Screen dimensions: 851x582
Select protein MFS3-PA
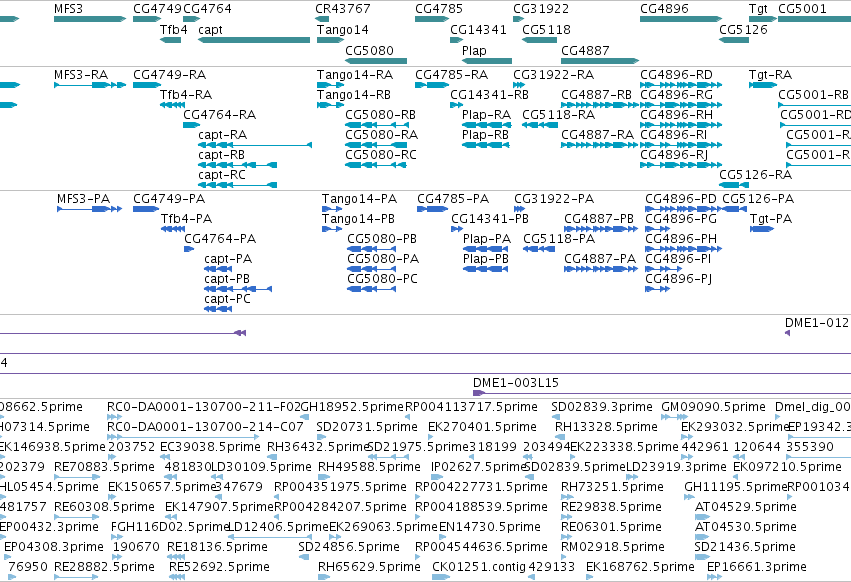pyautogui.click(x=90, y=209)
